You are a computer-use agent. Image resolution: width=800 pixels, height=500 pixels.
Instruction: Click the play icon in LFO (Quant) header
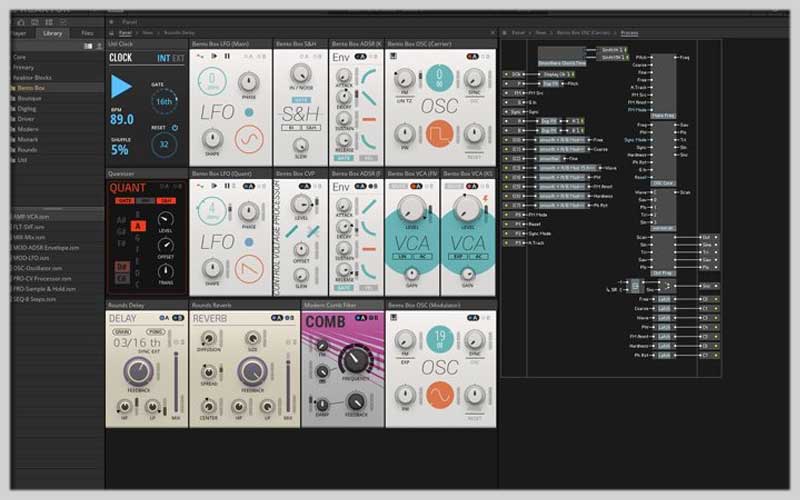(214, 186)
